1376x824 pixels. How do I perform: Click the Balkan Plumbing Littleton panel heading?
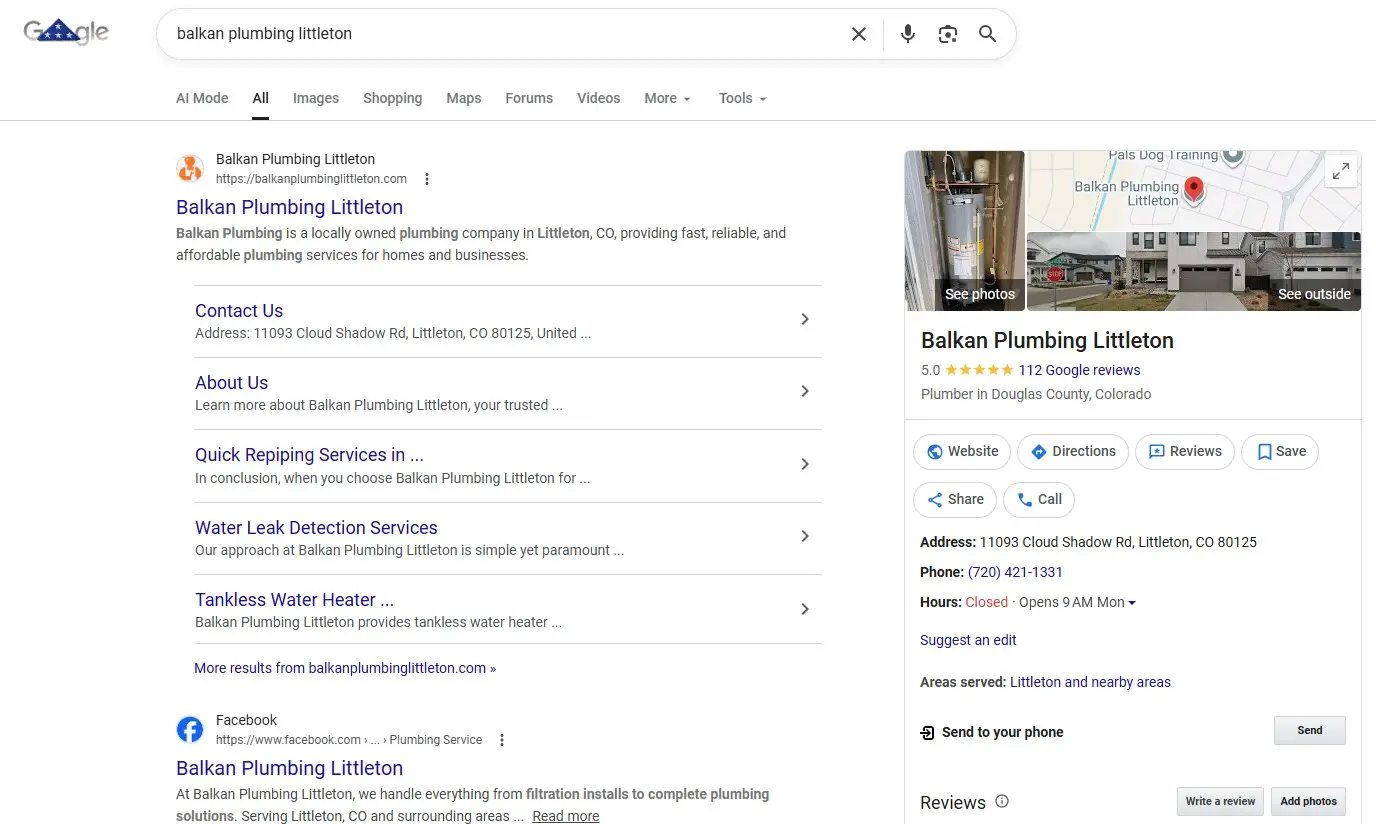click(1047, 340)
